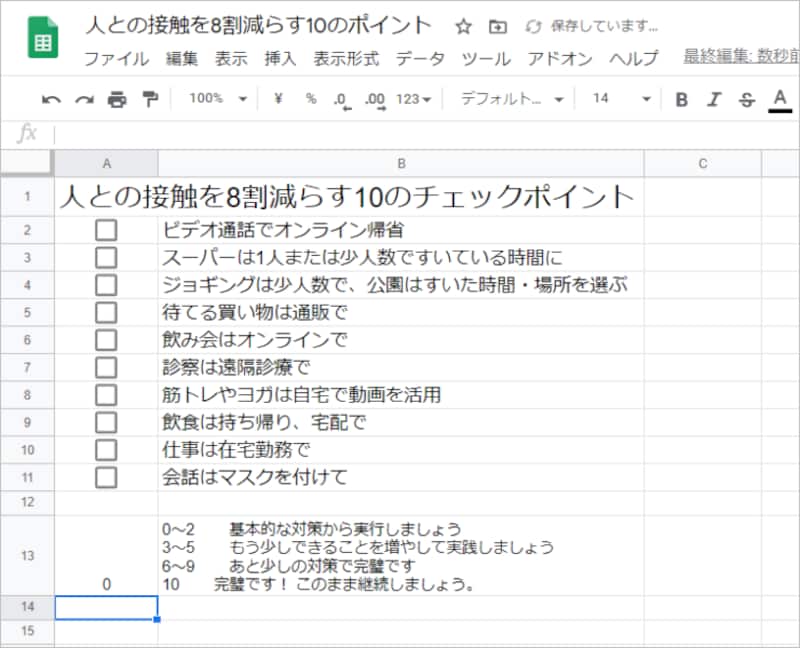800x648 pixels.
Task: Check the checkbox next to ビデオ通話でオンライン帰省
Action: (x=108, y=228)
